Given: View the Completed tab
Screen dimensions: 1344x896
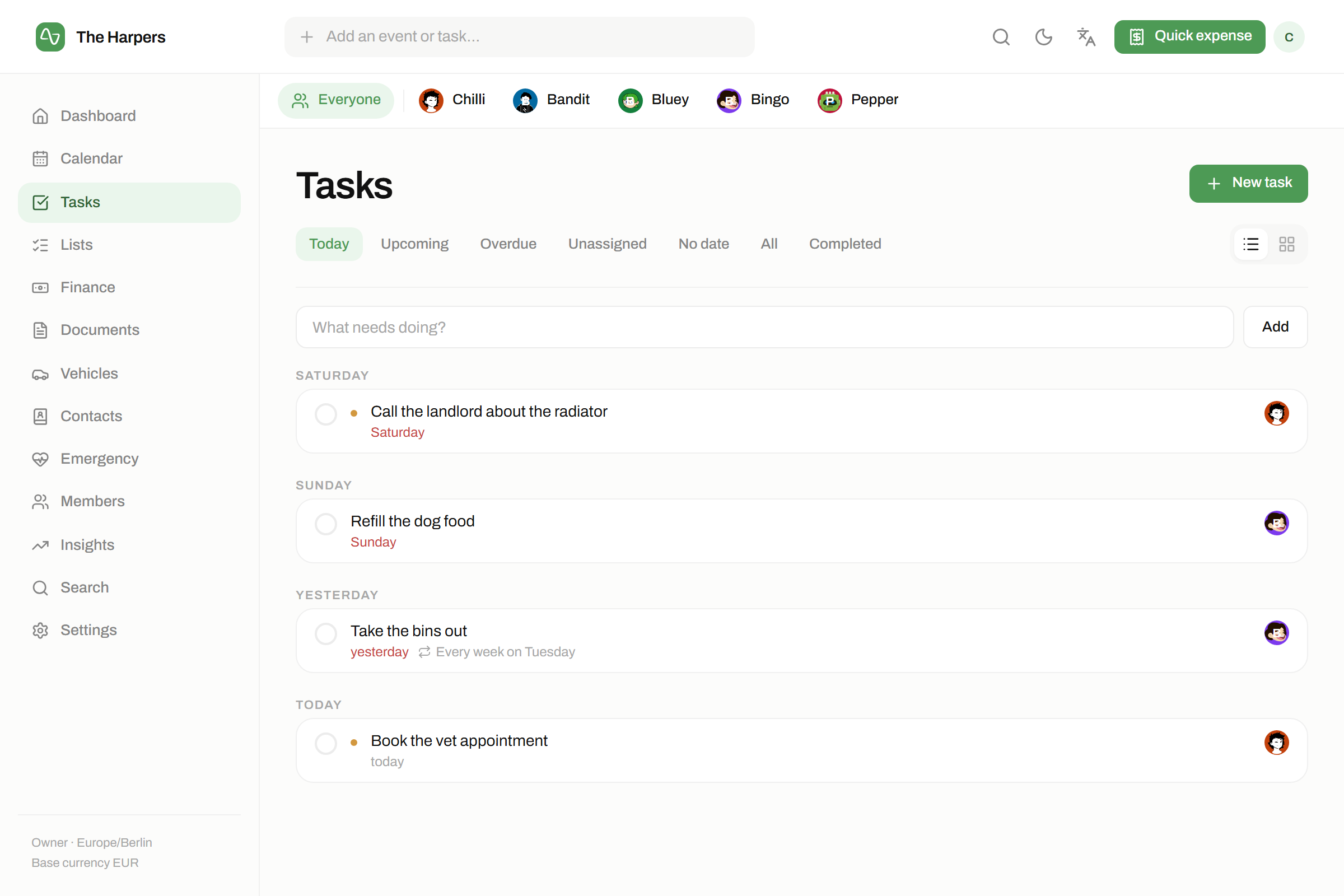Looking at the screenshot, I should coord(844,244).
